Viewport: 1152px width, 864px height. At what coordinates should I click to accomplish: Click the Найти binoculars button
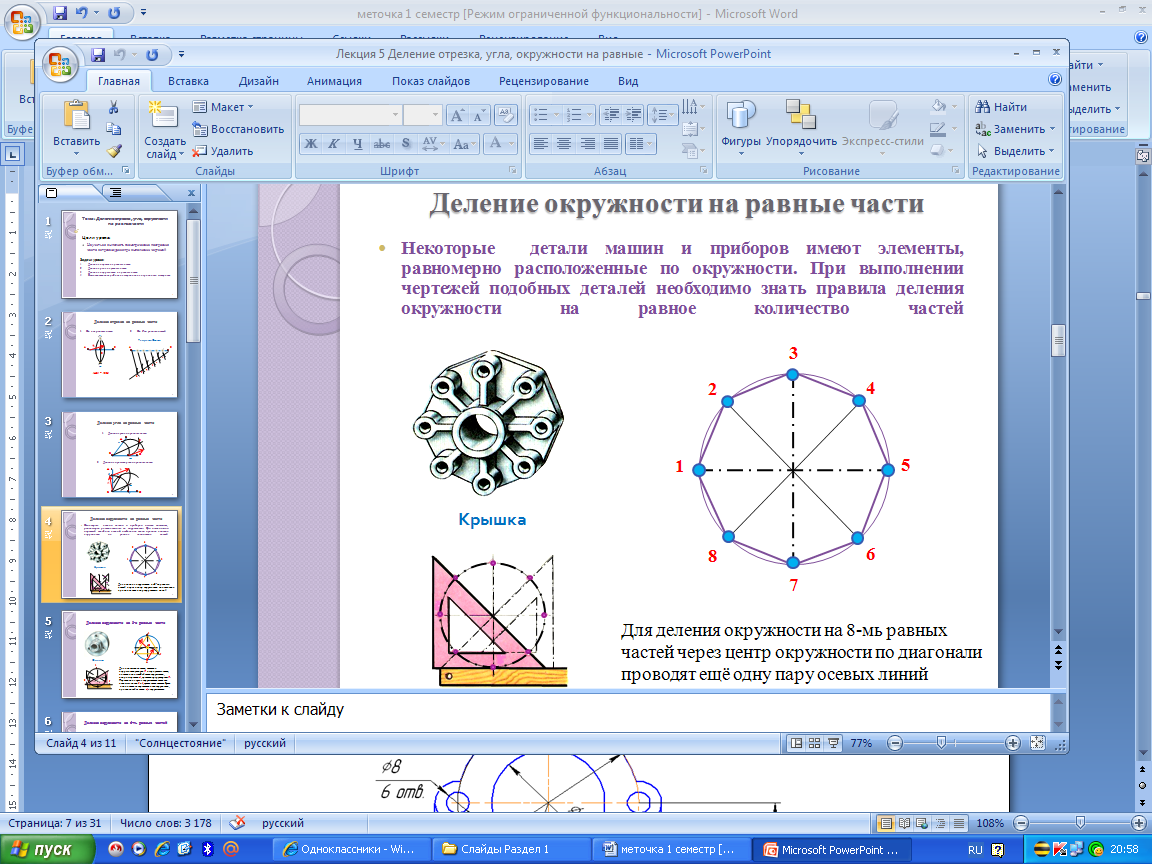click(1001, 107)
